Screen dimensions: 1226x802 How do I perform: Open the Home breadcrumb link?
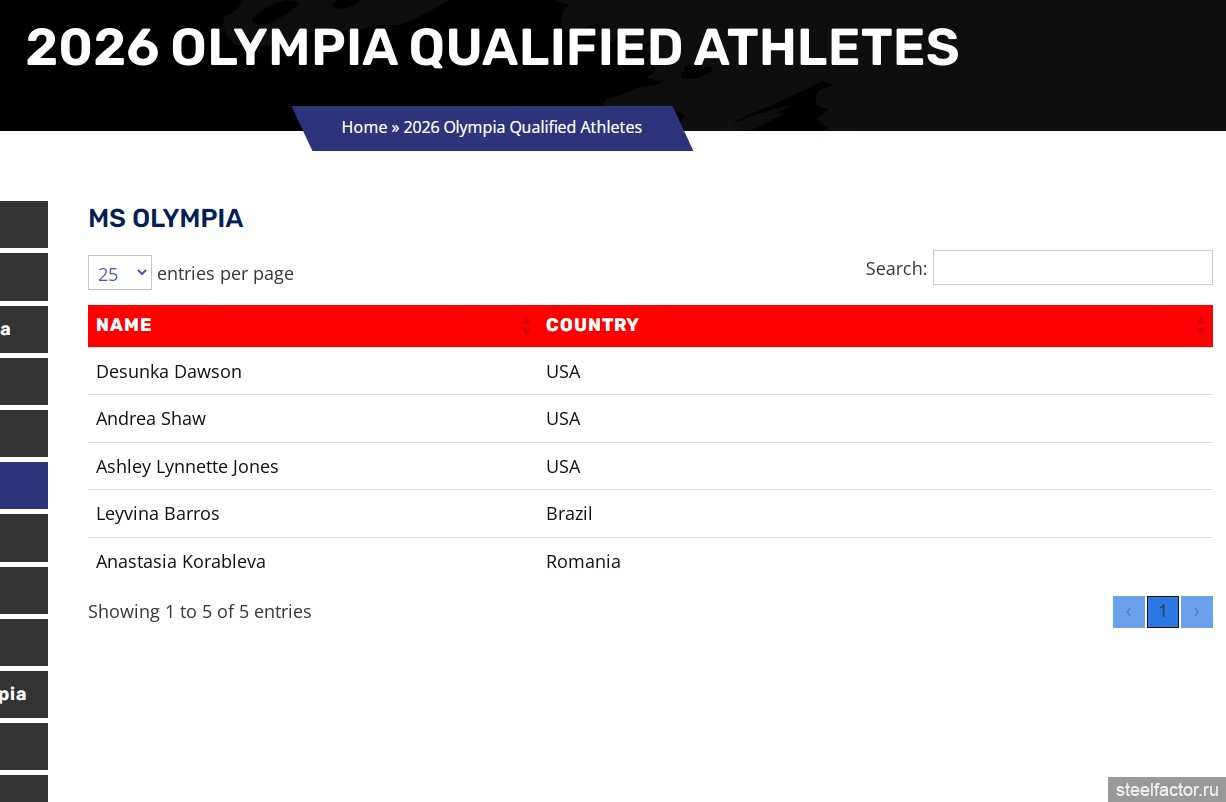(x=364, y=127)
